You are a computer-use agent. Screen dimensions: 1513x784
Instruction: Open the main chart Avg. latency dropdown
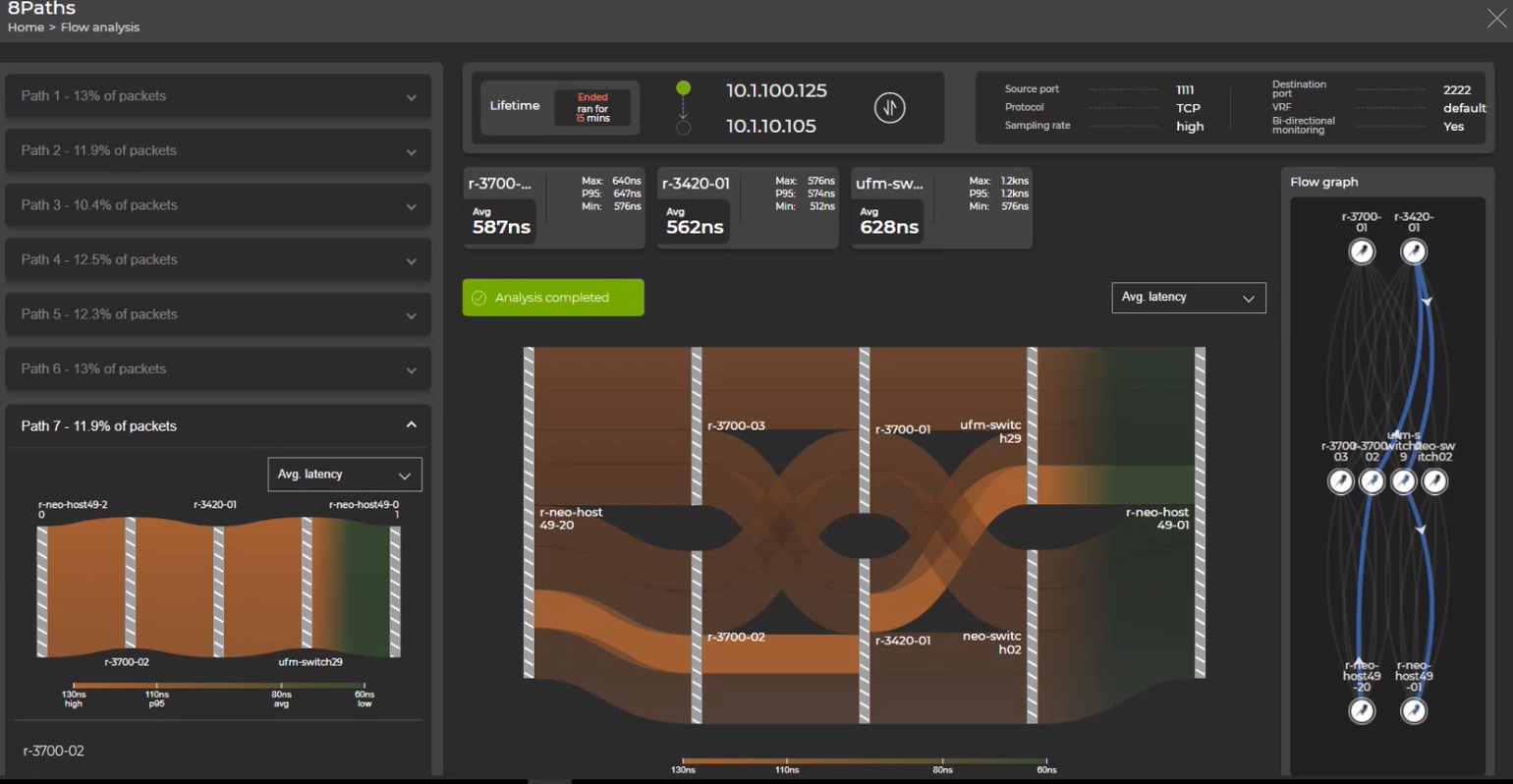pos(1188,298)
